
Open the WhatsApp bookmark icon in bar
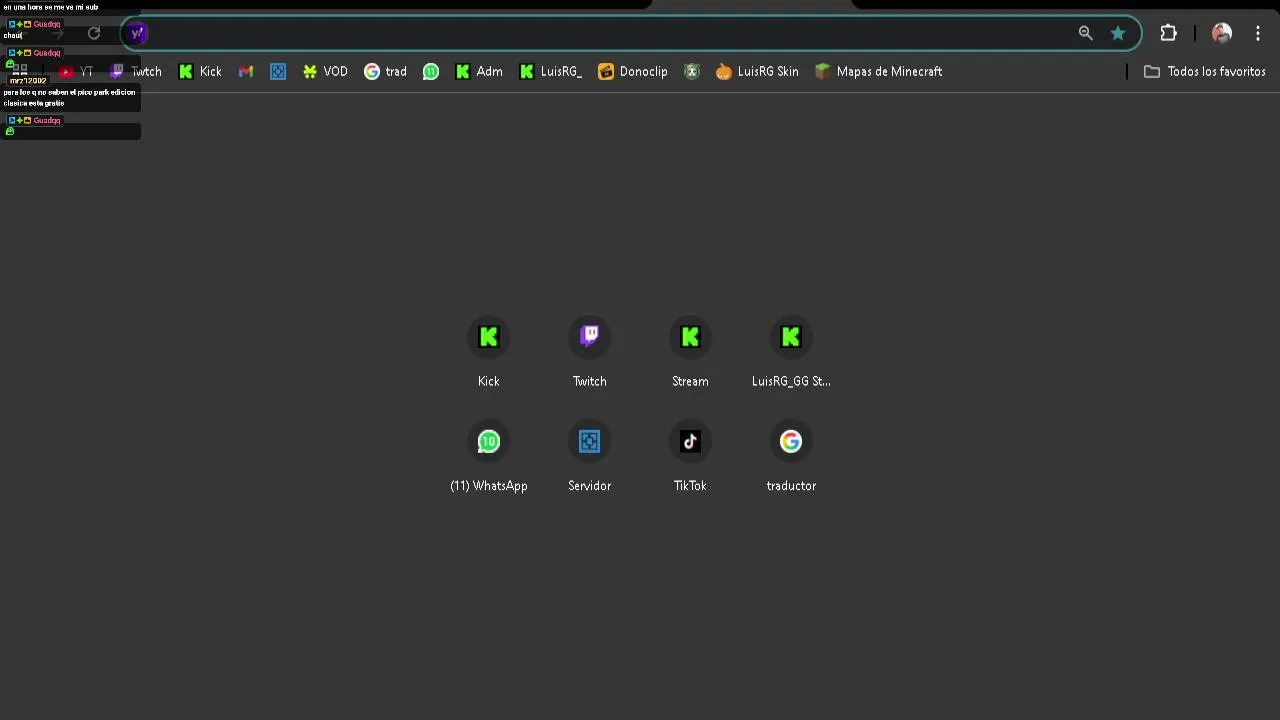pyautogui.click(x=431, y=71)
